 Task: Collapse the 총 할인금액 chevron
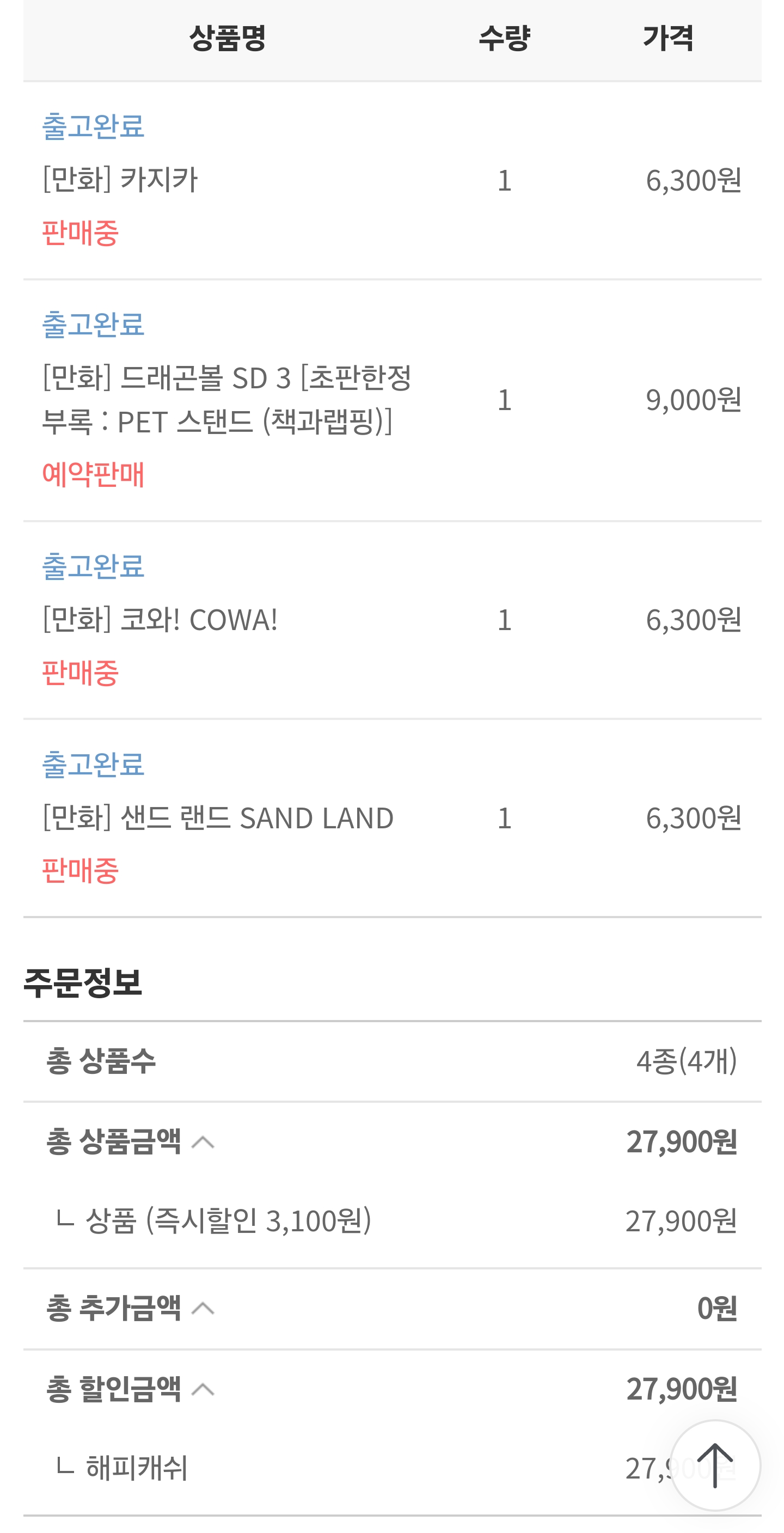point(203,1389)
